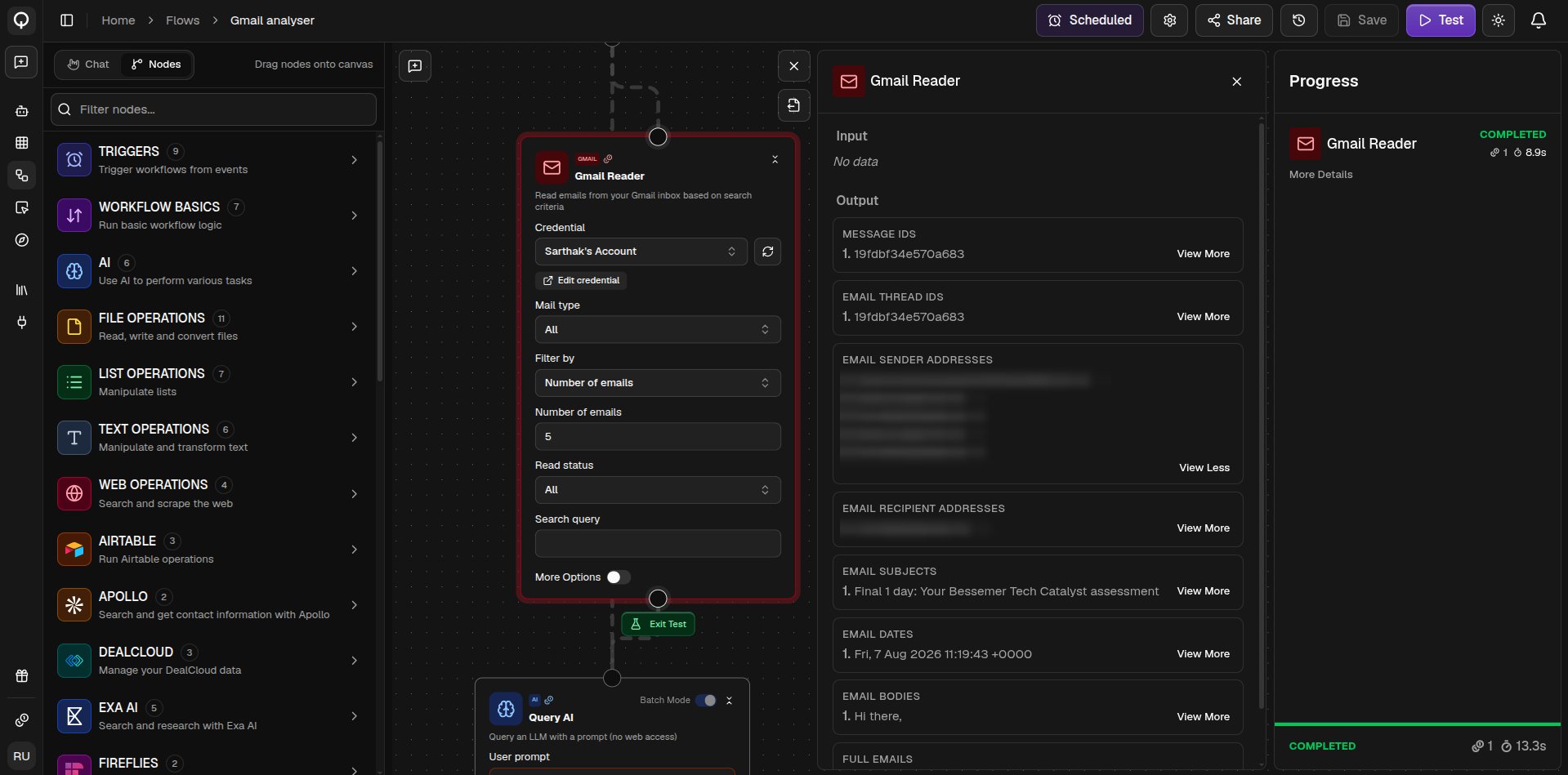Open the compass explore icon in rail

[x=22, y=240]
